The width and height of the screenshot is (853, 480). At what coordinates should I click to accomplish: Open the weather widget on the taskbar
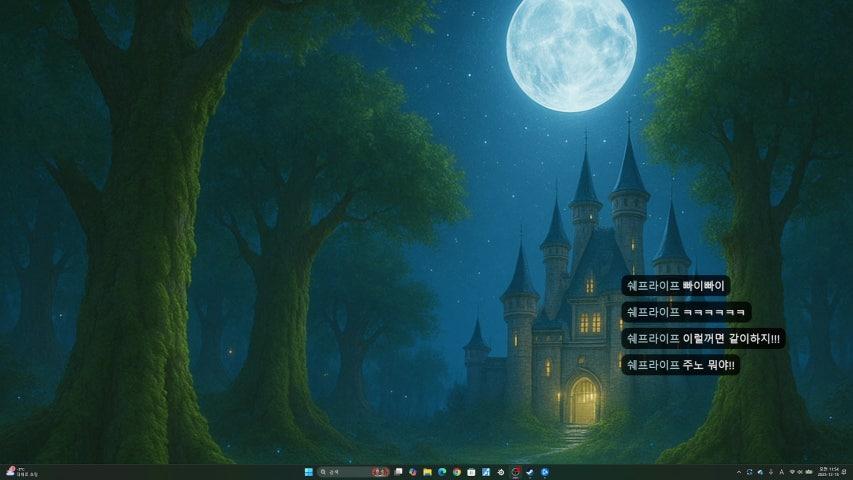pos(16,471)
